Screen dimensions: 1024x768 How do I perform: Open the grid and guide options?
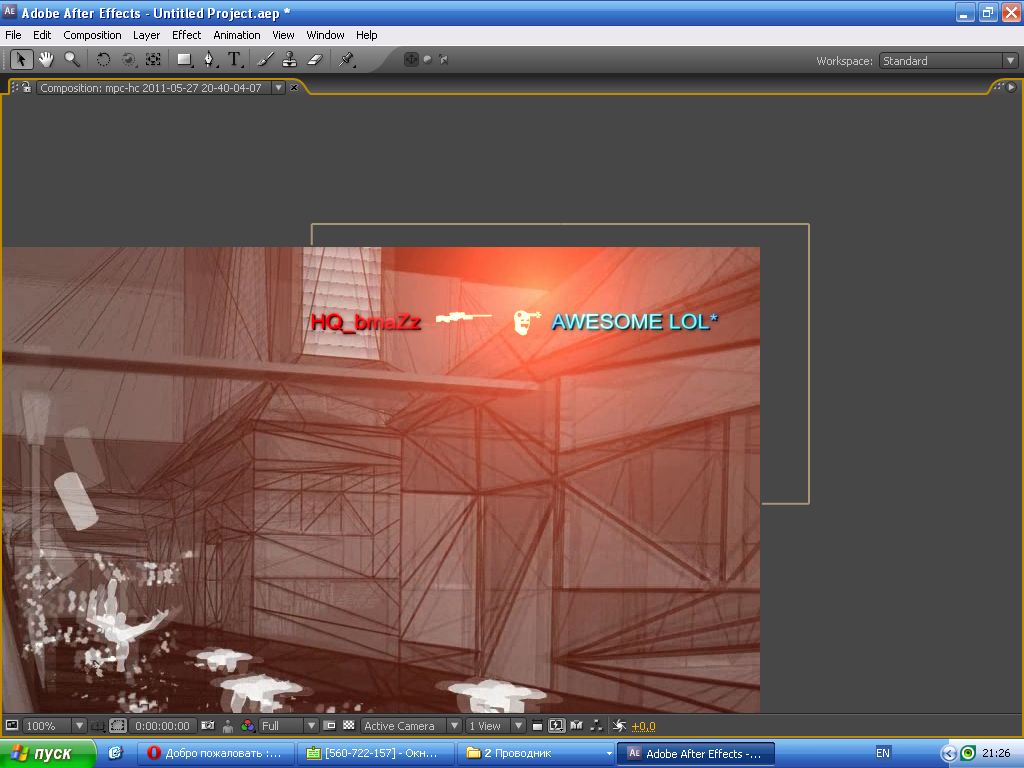coord(98,726)
